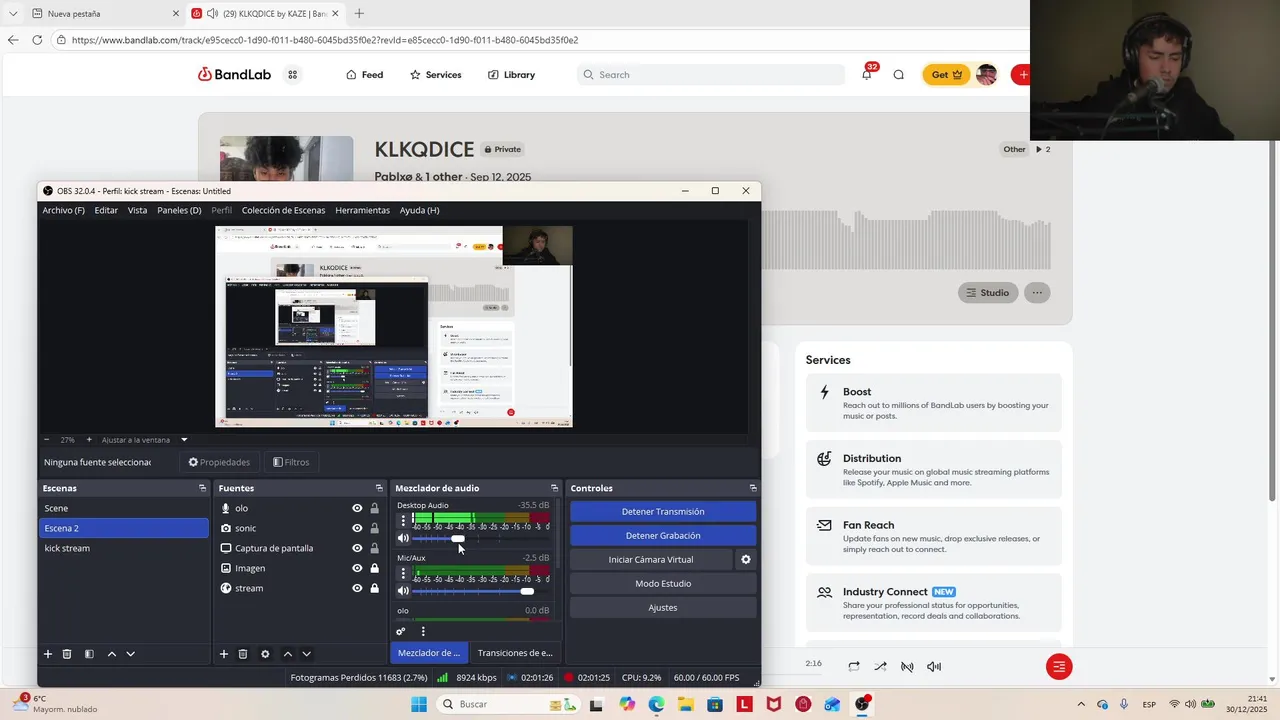Pop out the Mezclador de audio dock
Viewport: 1280px width, 720px height.
[x=554, y=488]
